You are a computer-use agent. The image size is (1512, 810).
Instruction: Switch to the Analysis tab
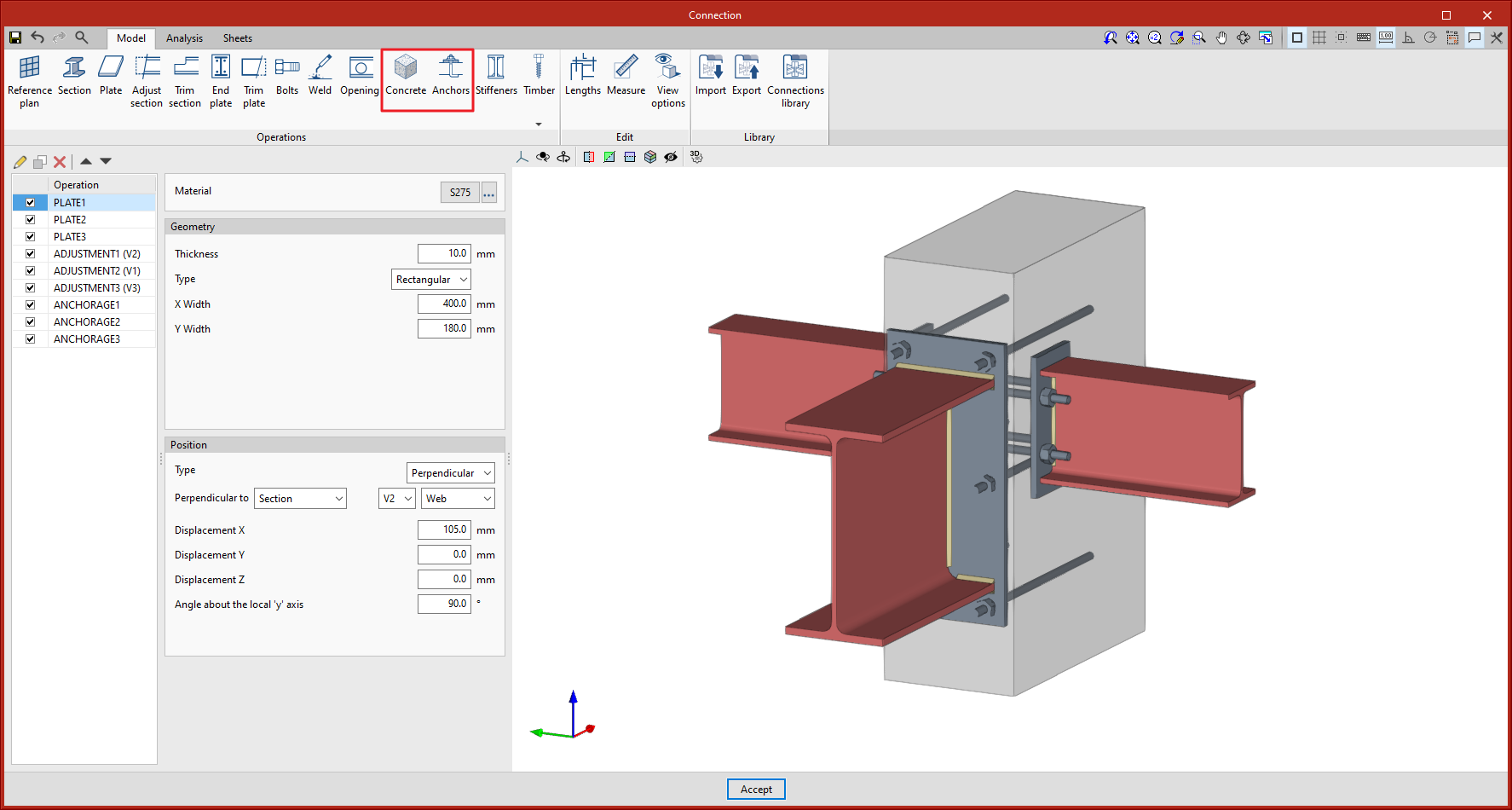click(x=184, y=38)
